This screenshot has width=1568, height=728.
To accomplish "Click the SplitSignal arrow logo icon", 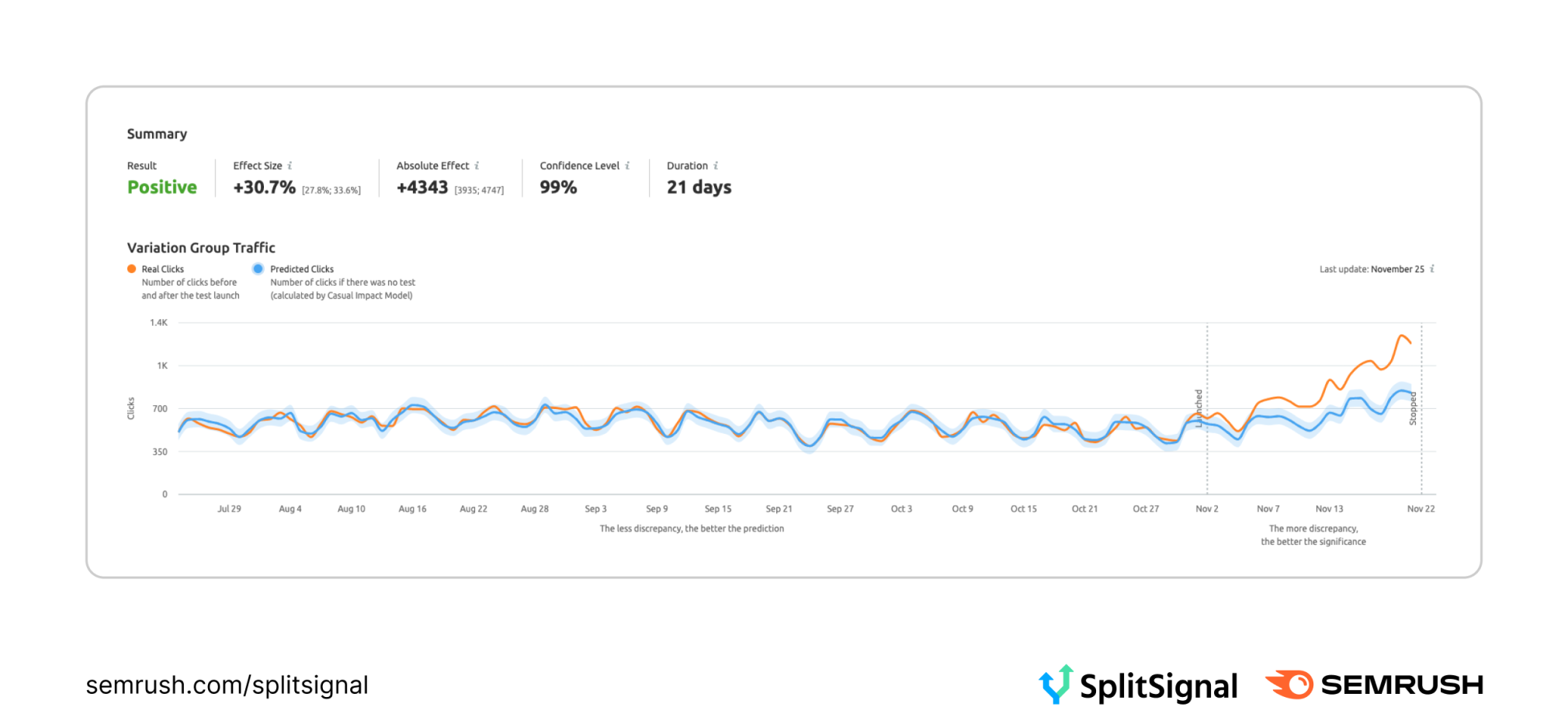I will pyautogui.click(x=1056, y=684).
